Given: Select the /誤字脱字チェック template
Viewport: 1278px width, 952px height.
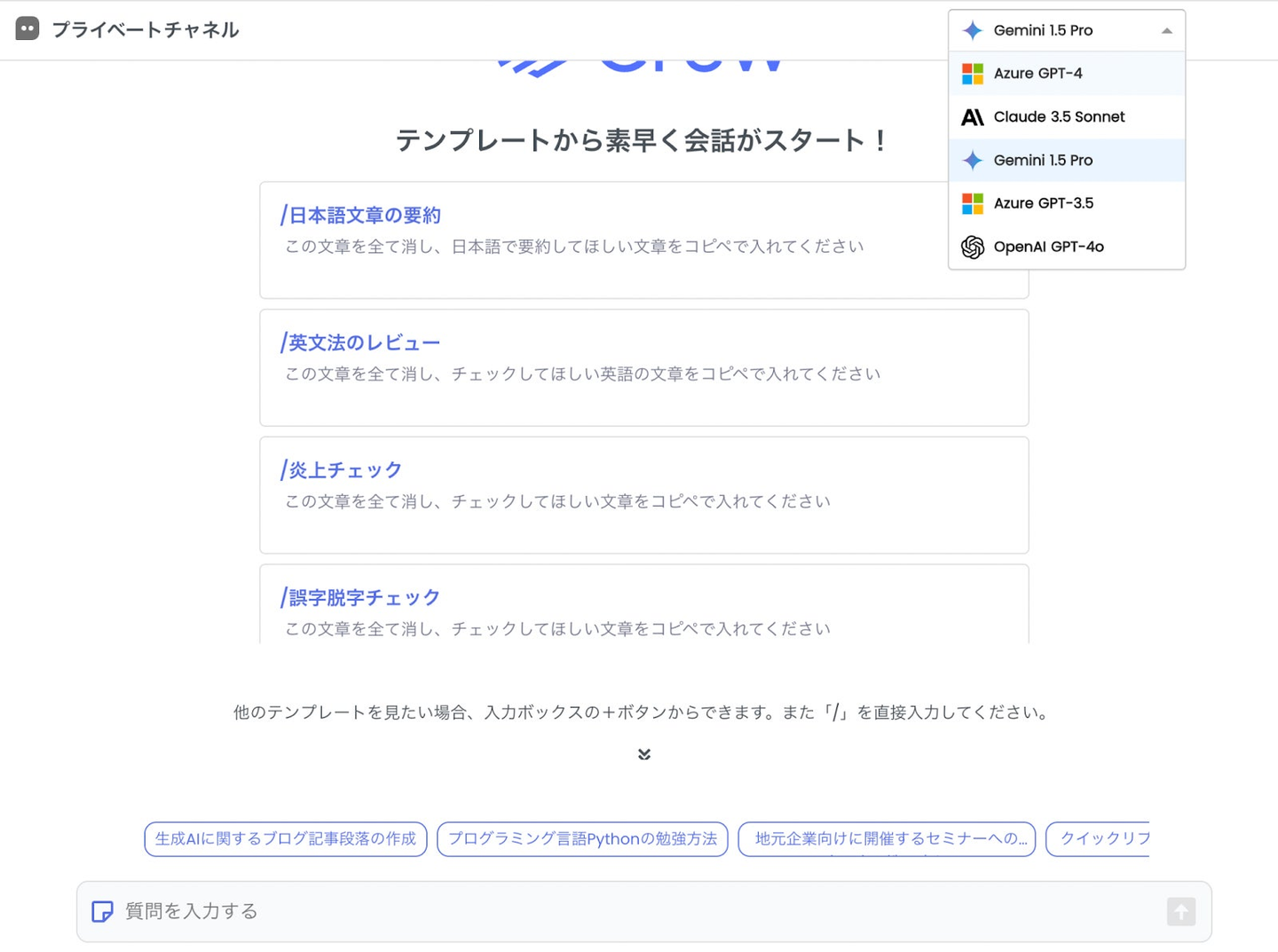Looking at the screenshot, I should (644, 603).
